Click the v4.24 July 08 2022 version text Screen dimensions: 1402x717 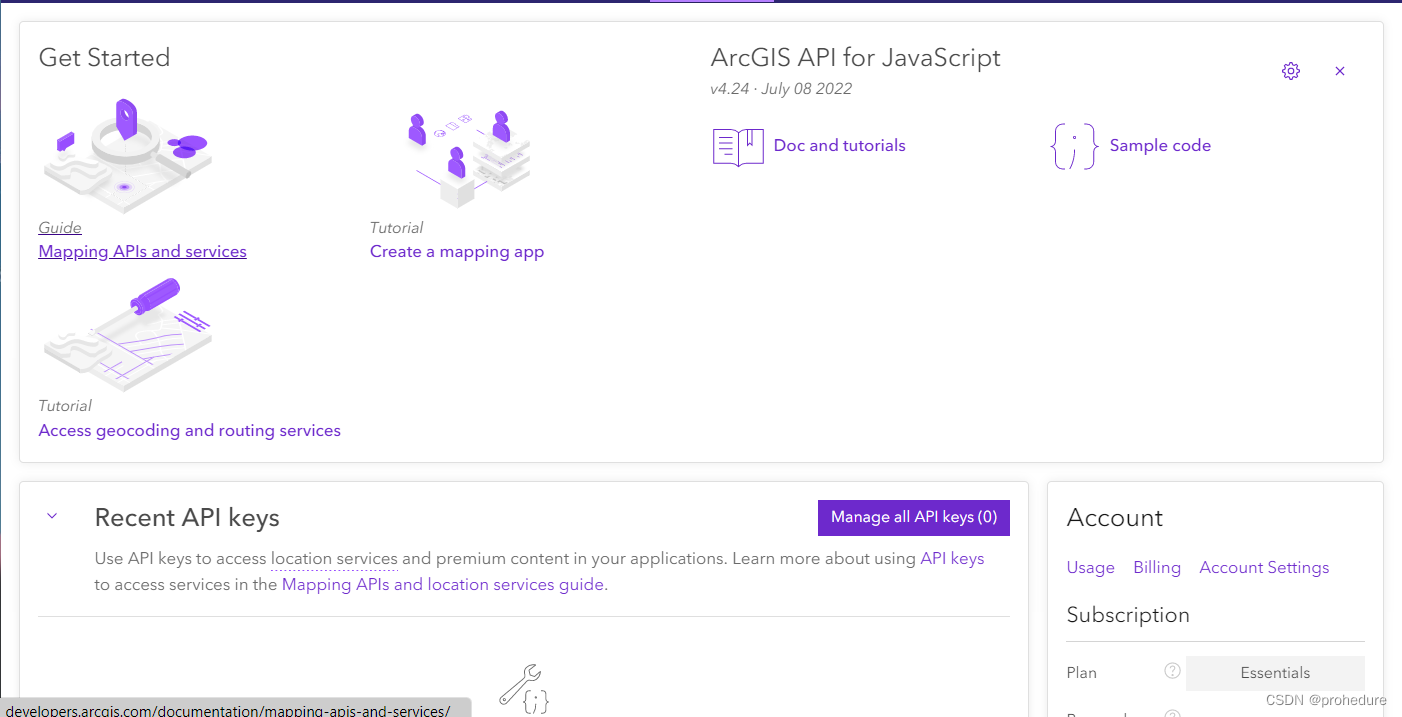pyautogui.click(x=781, y=88)
